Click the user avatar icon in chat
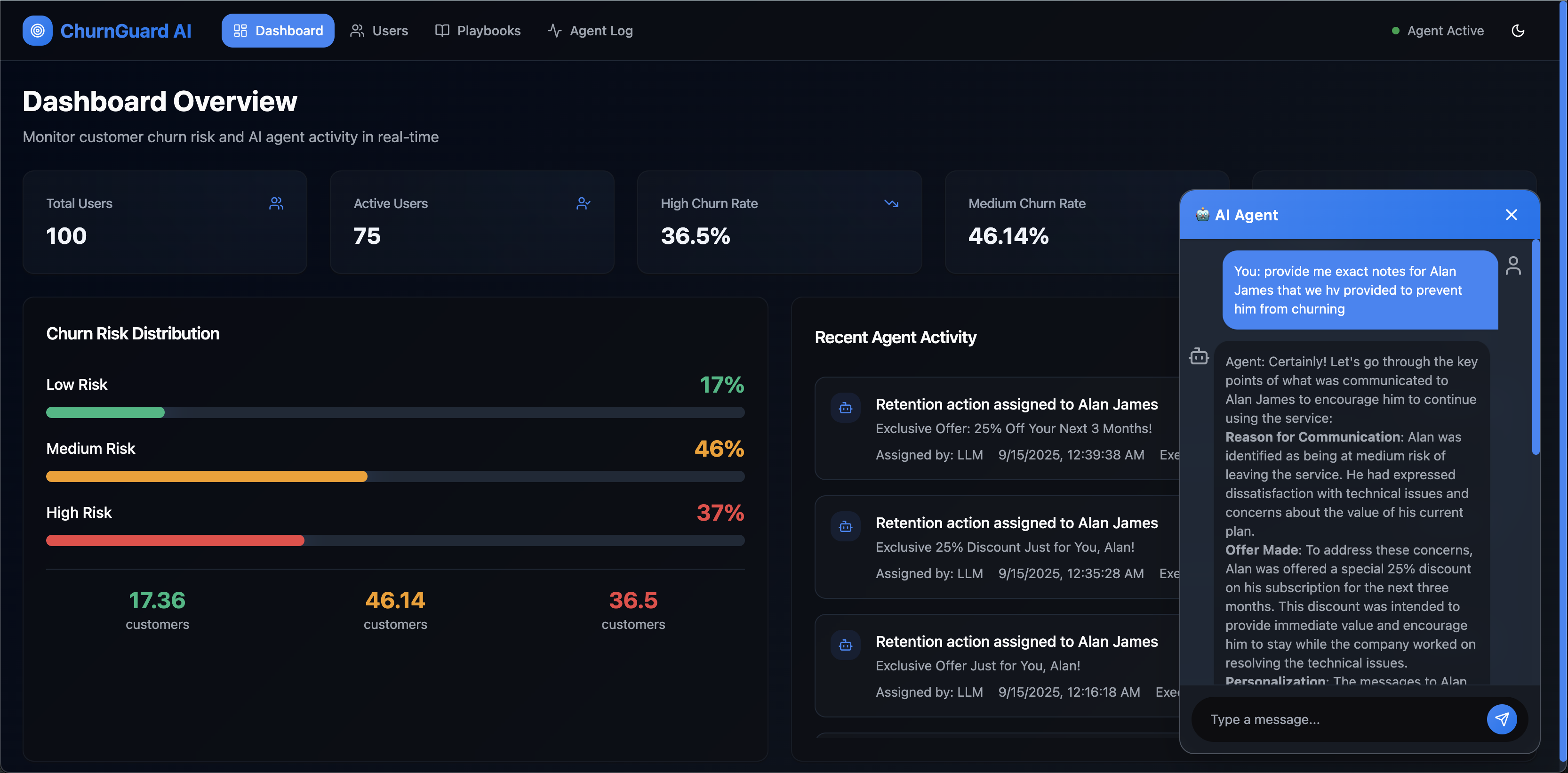The width and height of the screenshot is (1568, 773). (x=1513, y=266)
